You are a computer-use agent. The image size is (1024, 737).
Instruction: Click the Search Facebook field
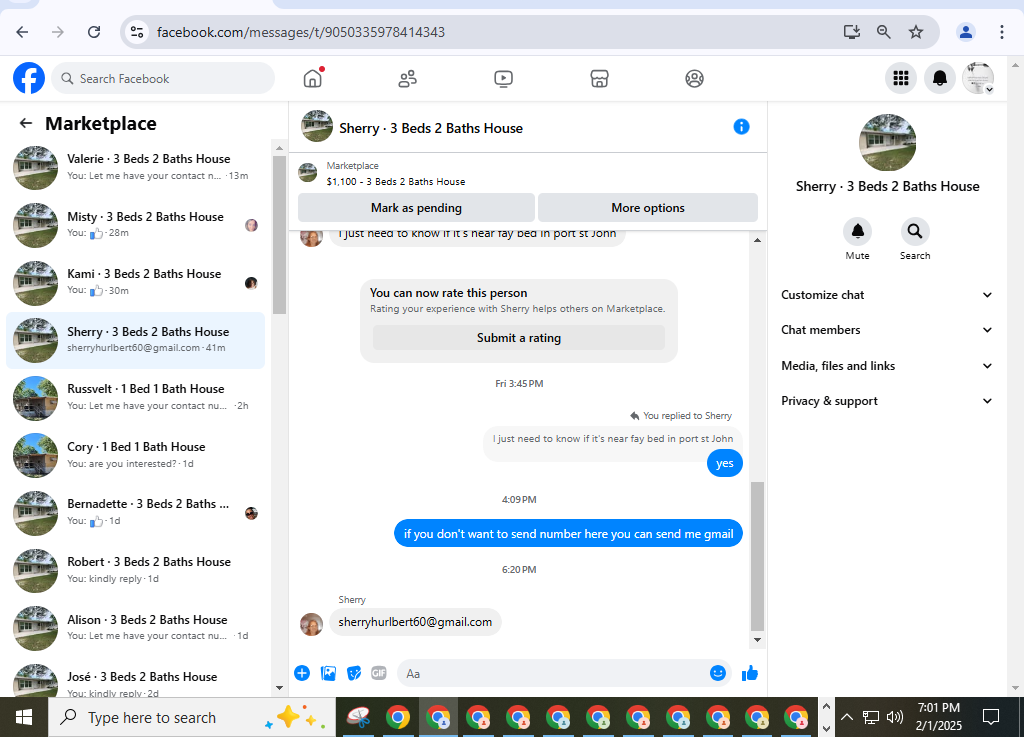[x=163, y=78]
